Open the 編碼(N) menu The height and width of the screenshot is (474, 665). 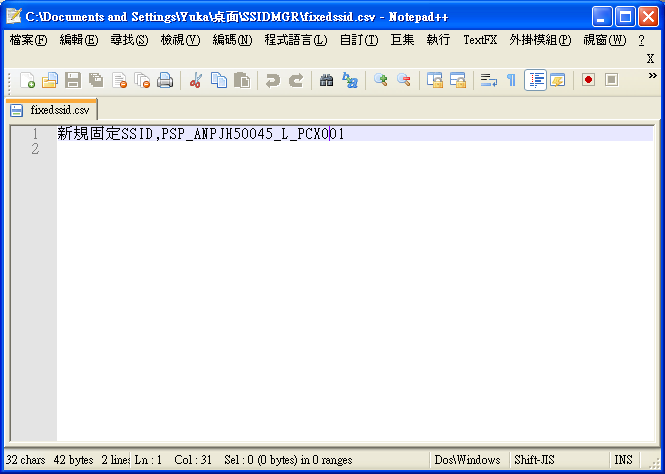coord(232,40)
